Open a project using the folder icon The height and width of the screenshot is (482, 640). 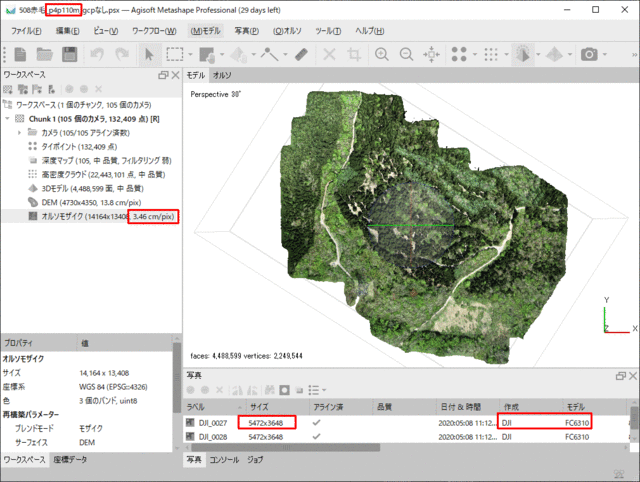tap(44, 54)
